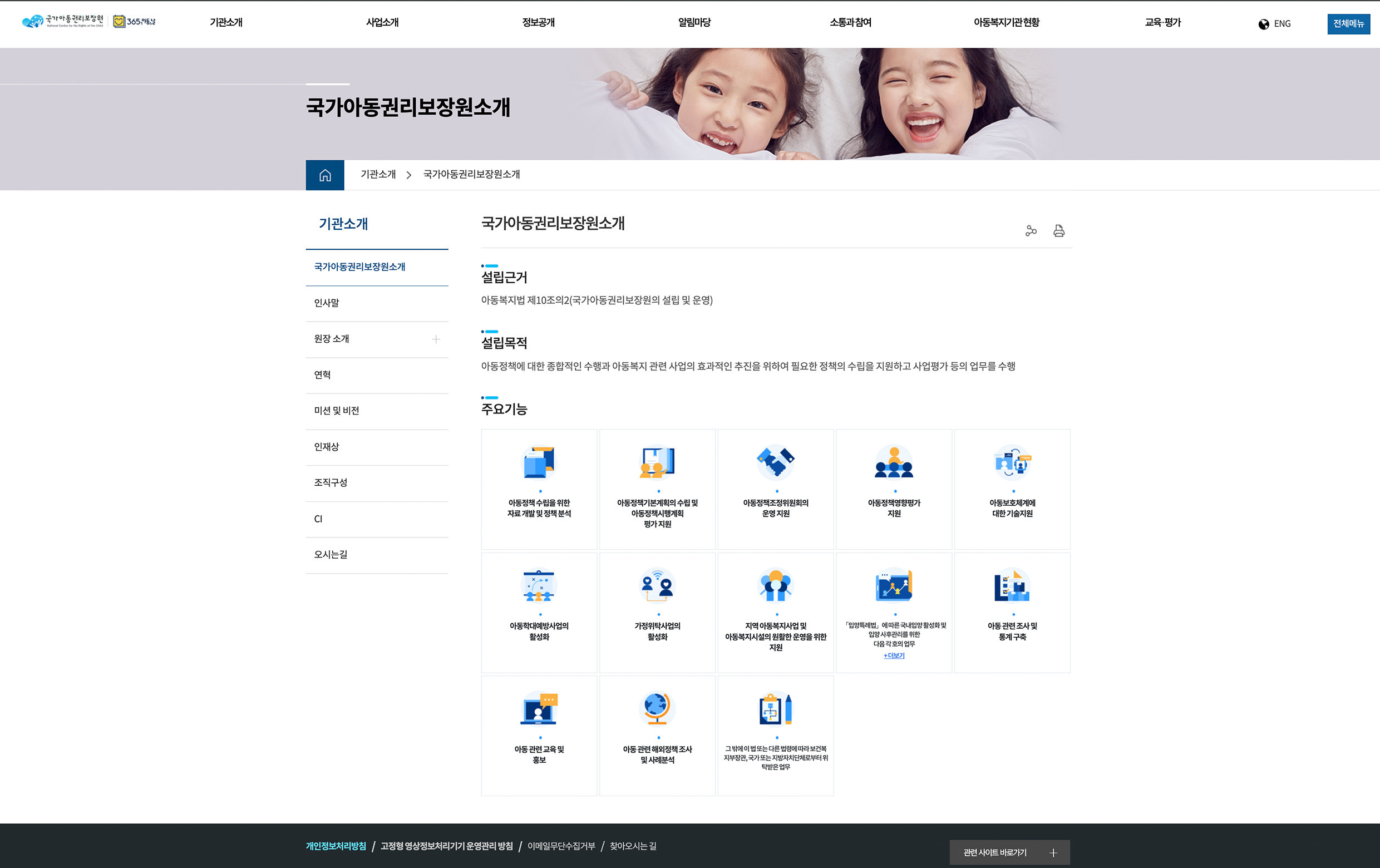The width and height of the screenshot is (1380, 868).
Task: Click the share icon beside page title
Action: pos(1031,231)
